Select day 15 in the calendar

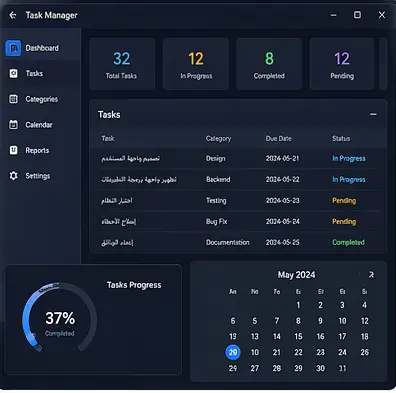[x=298, y=336]
